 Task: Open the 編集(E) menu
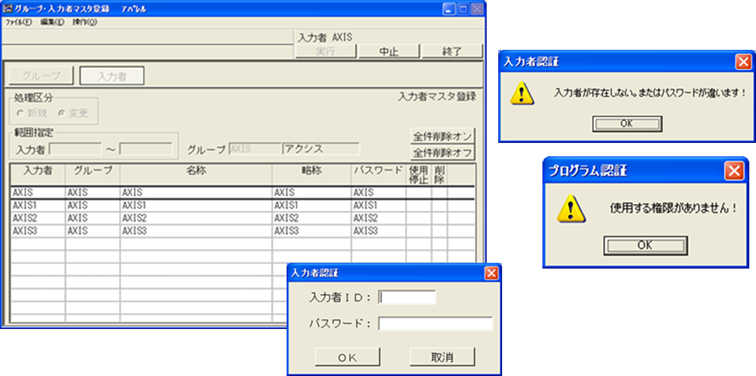[52, 22]
